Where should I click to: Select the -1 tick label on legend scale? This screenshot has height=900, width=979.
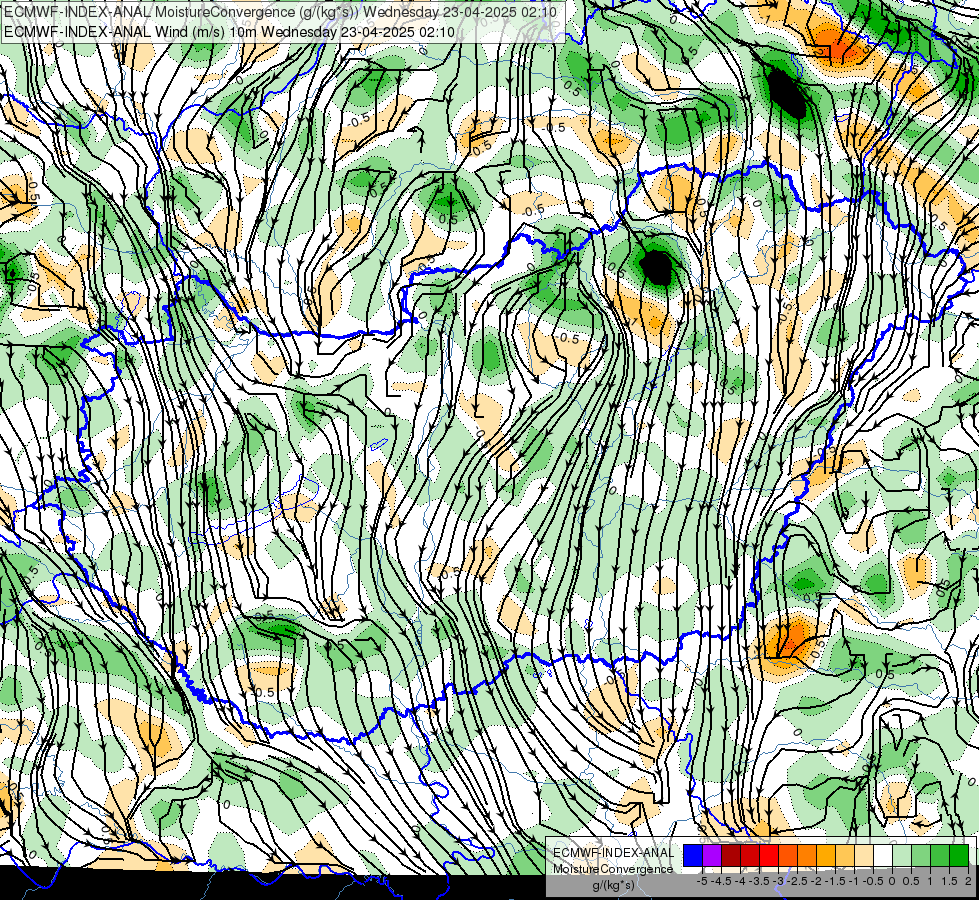point(854,881)
